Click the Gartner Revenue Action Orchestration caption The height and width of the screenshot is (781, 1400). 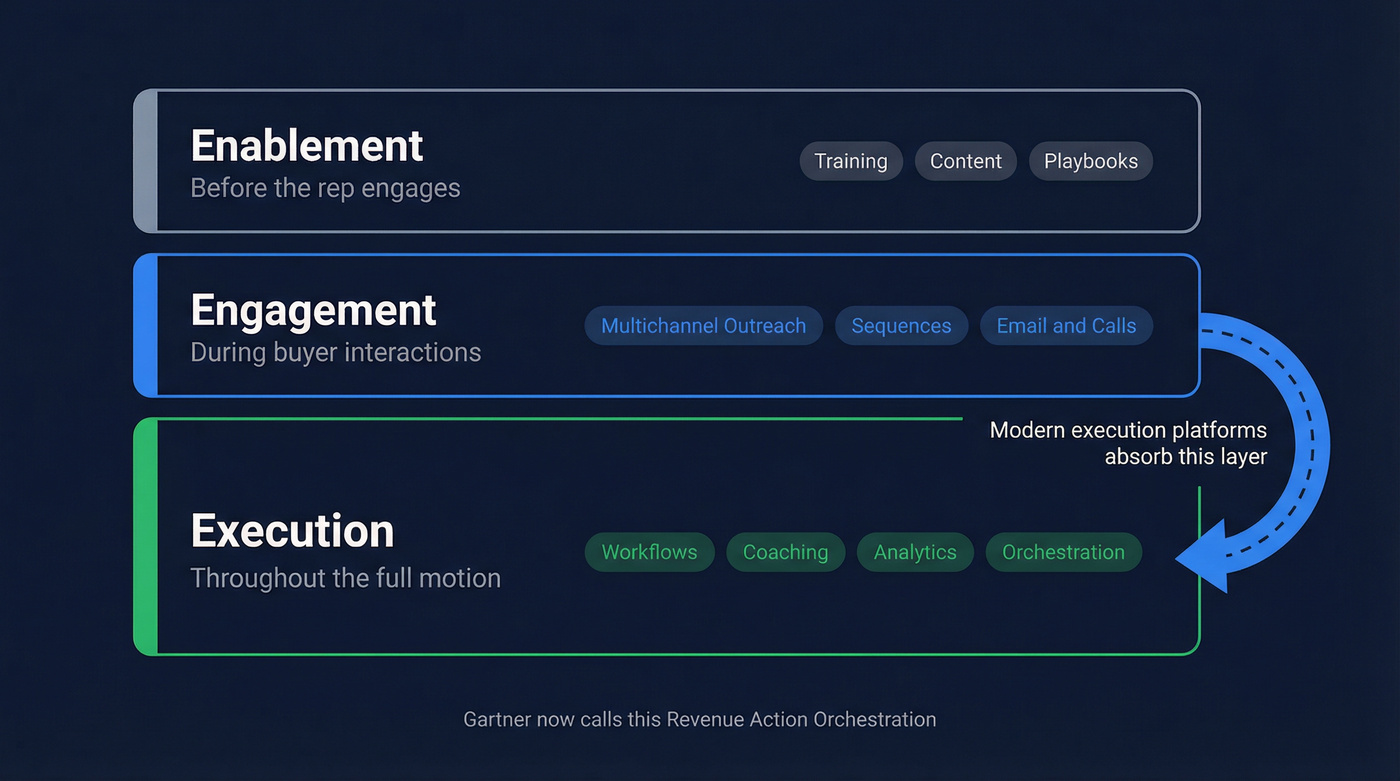(699, 719)
